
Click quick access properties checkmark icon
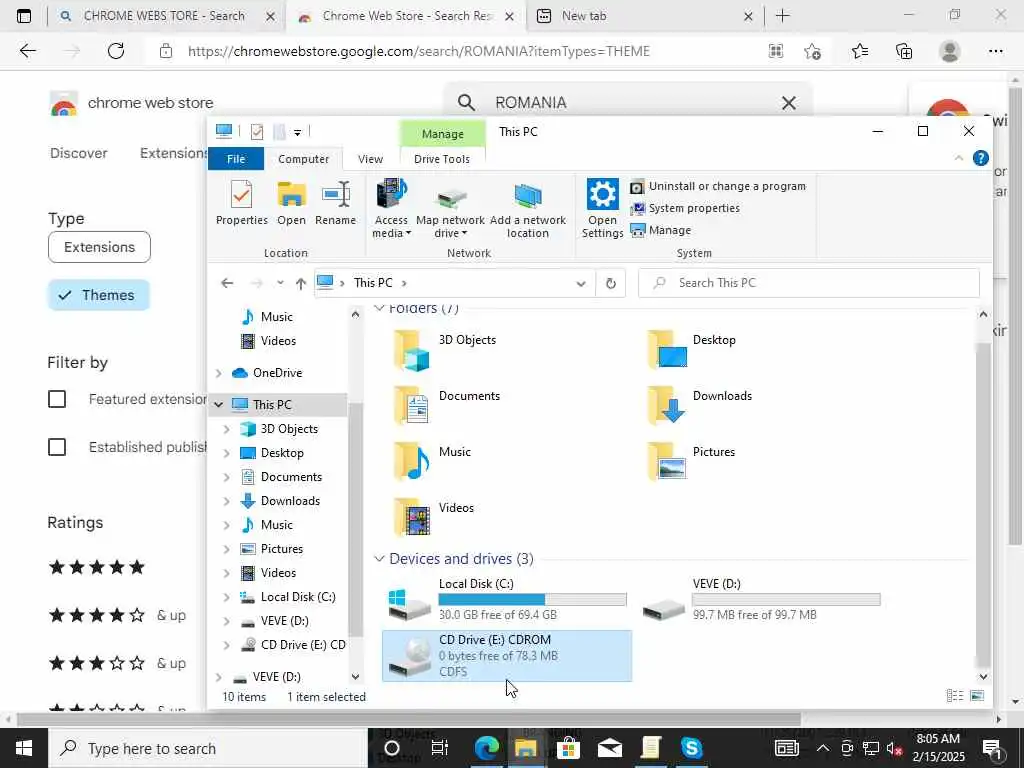coord(257,132)
